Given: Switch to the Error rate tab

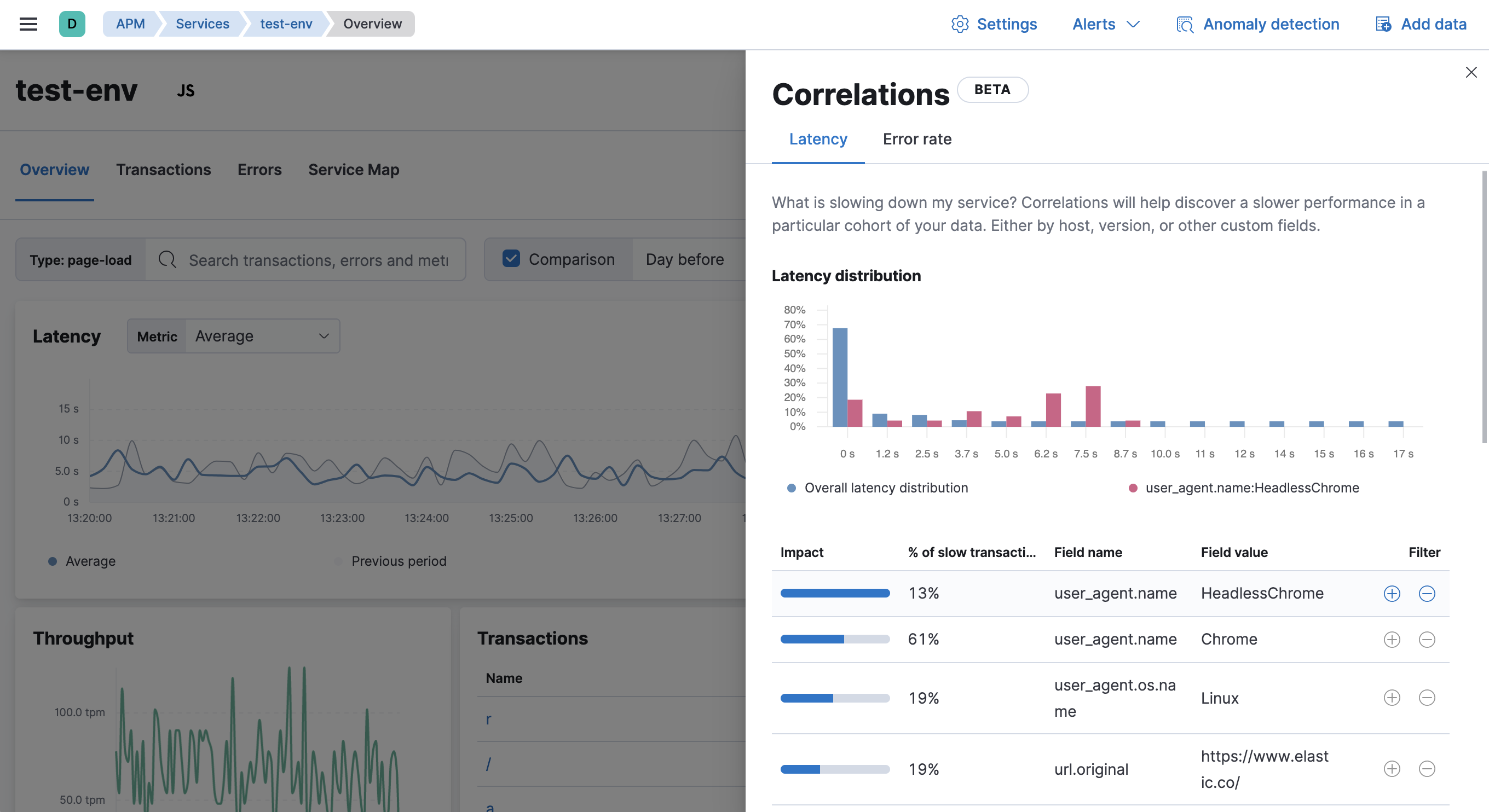Looking at the screenshot, I should (917, 138).
